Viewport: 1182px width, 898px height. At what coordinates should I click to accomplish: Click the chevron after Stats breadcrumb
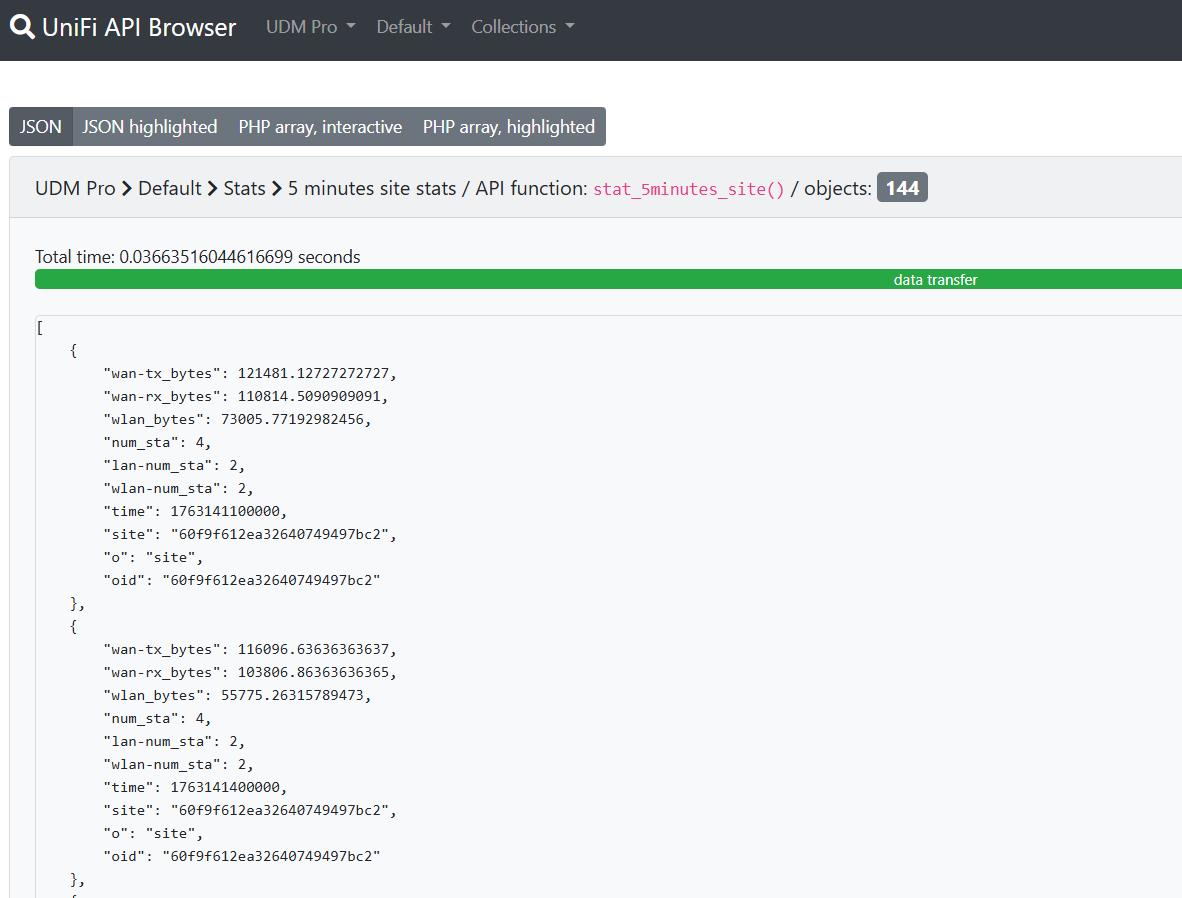point(277,189)
